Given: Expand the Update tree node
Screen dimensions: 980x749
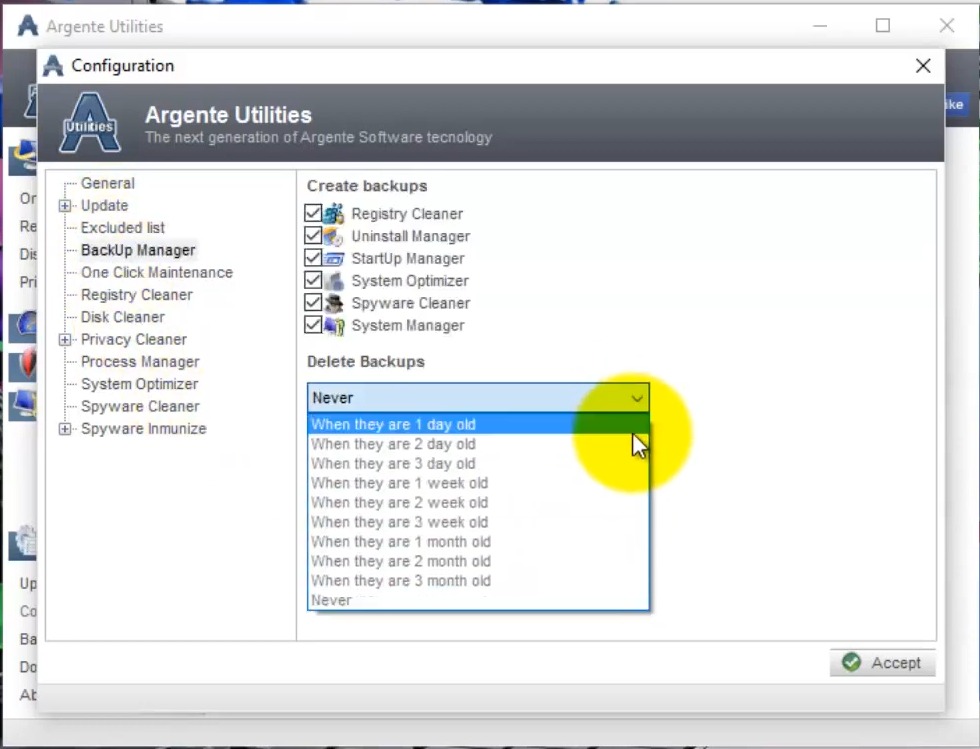Looking at the screenshot, I should click(x=65, y=206).
